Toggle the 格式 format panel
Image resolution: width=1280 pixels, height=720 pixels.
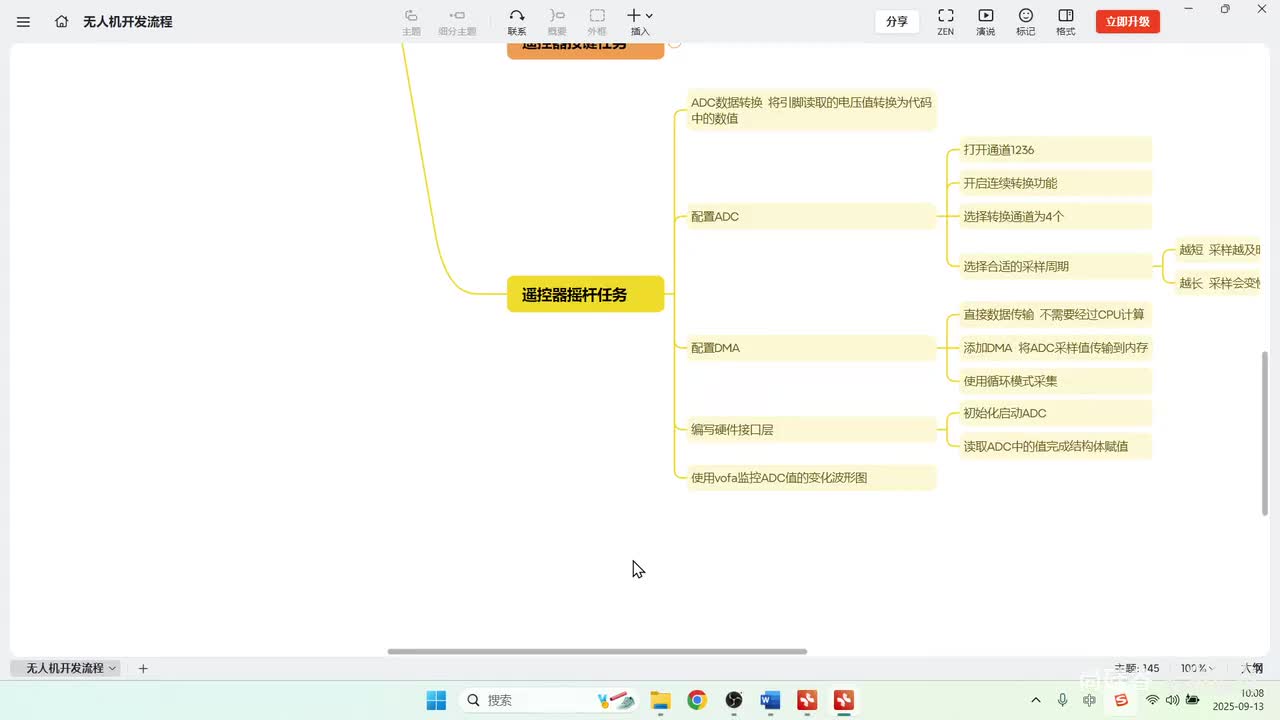click(x=1066, y=22)
